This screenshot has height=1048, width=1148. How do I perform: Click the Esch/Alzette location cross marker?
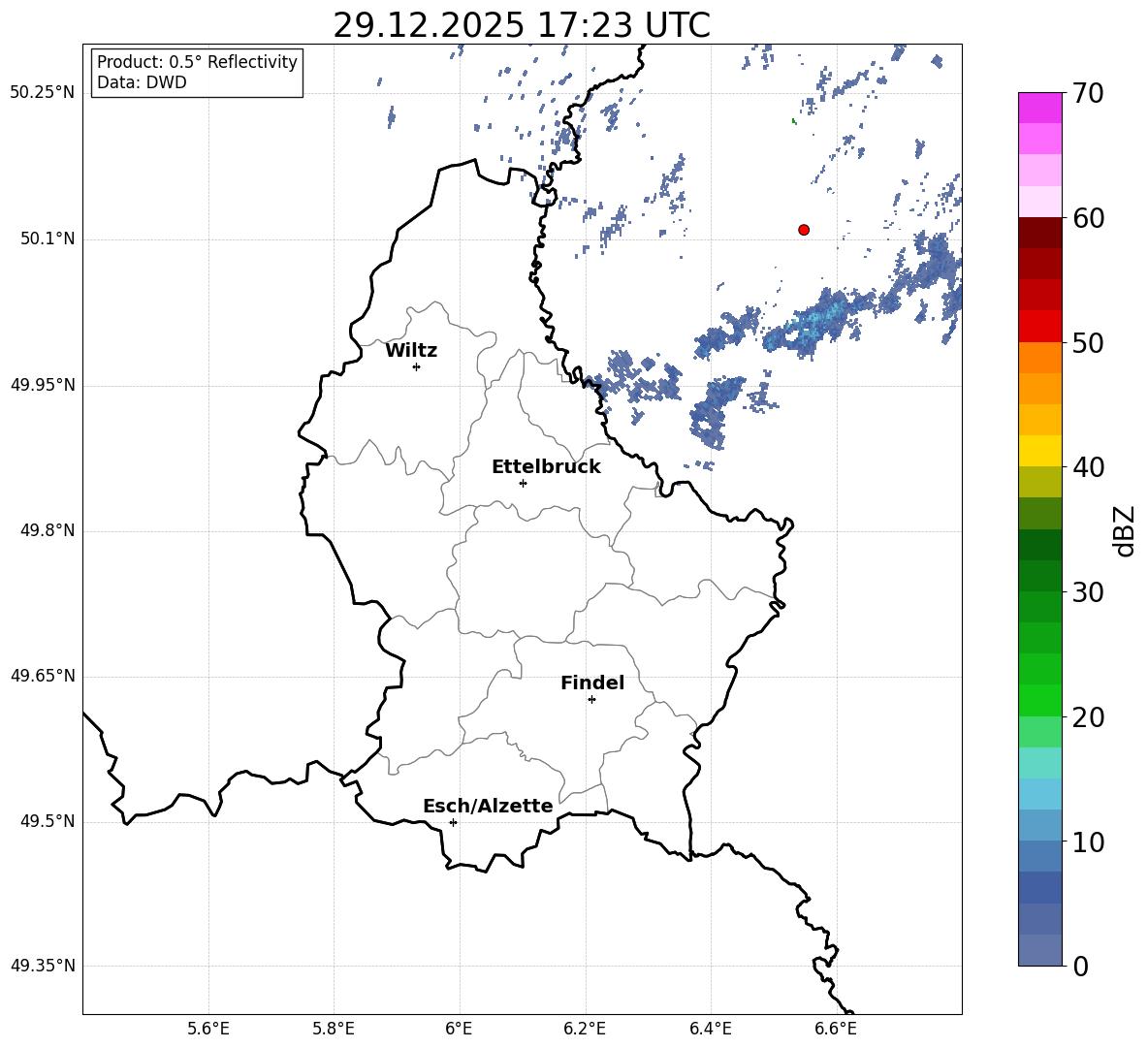click(453, 822)
